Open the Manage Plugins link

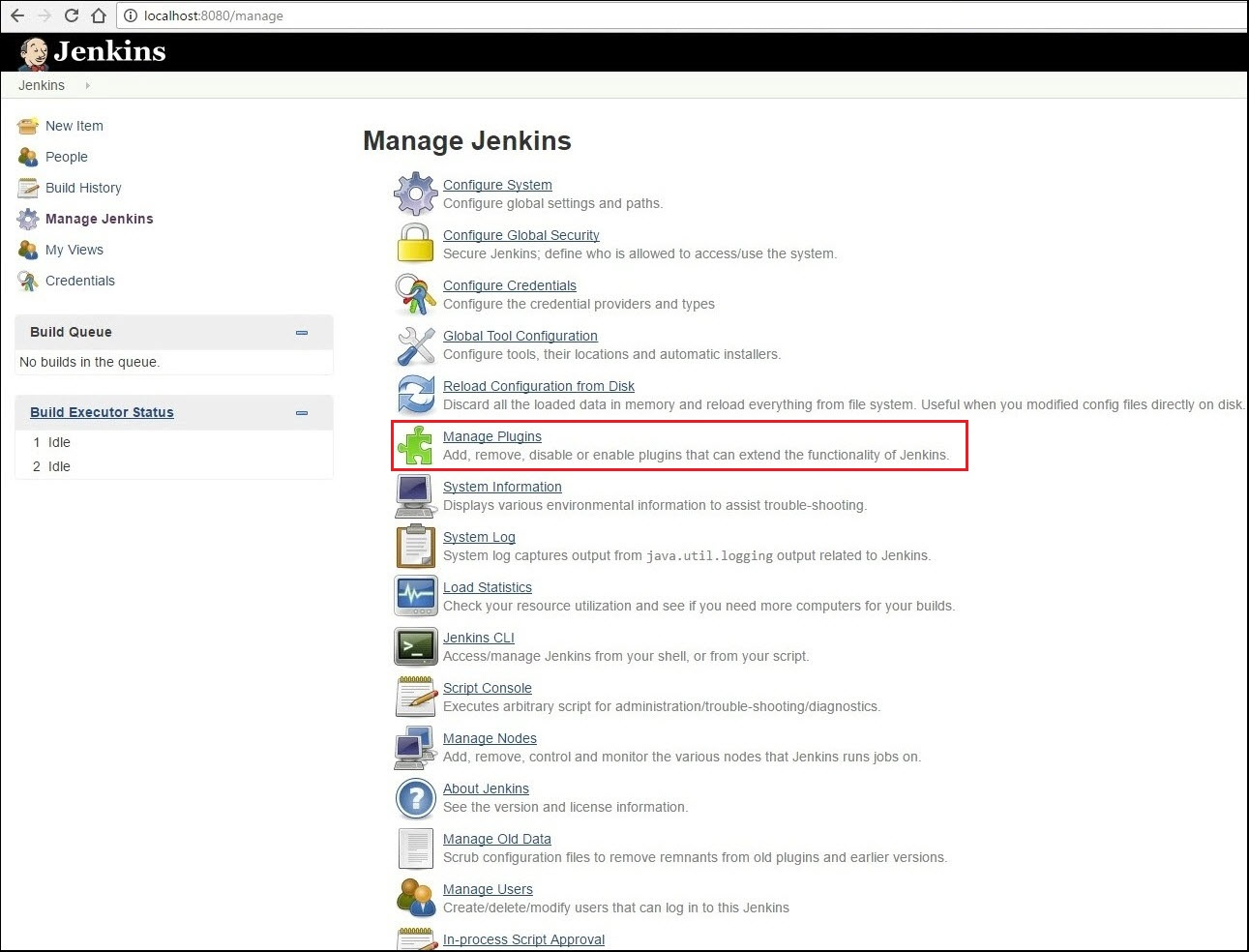tap(492, 436)
